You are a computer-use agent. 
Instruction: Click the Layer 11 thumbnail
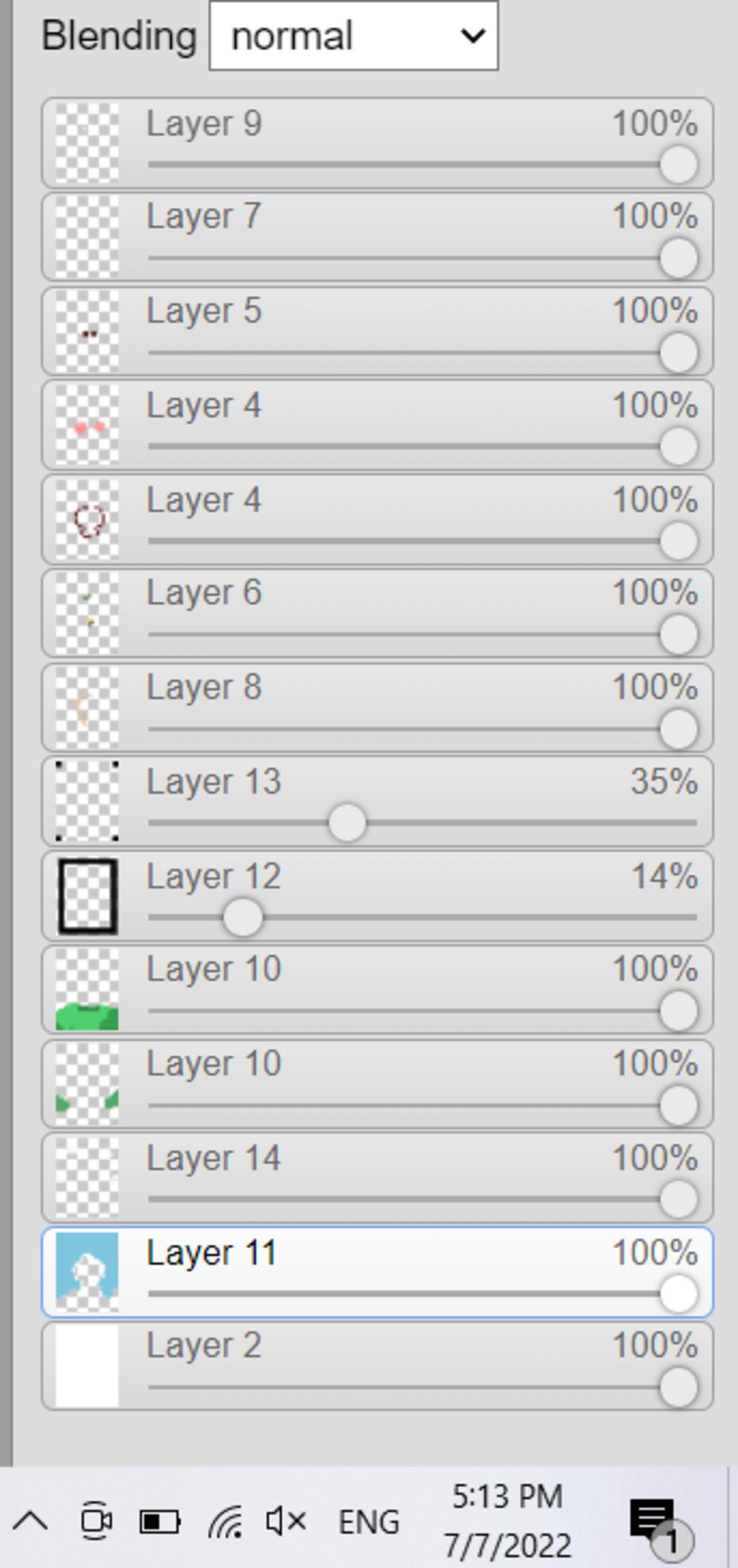tap(87, 1272)
